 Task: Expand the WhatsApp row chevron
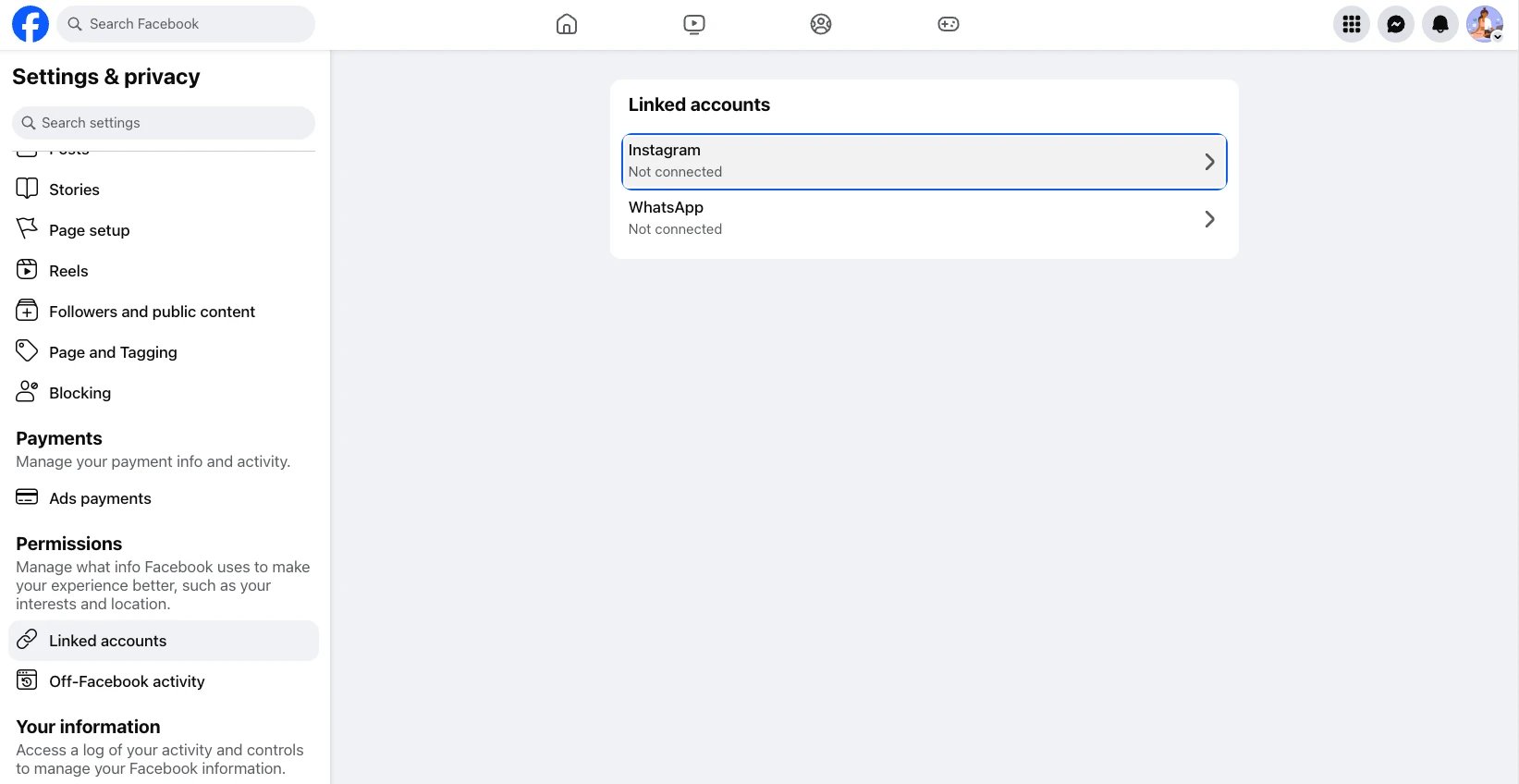(x=1209, y=219)
